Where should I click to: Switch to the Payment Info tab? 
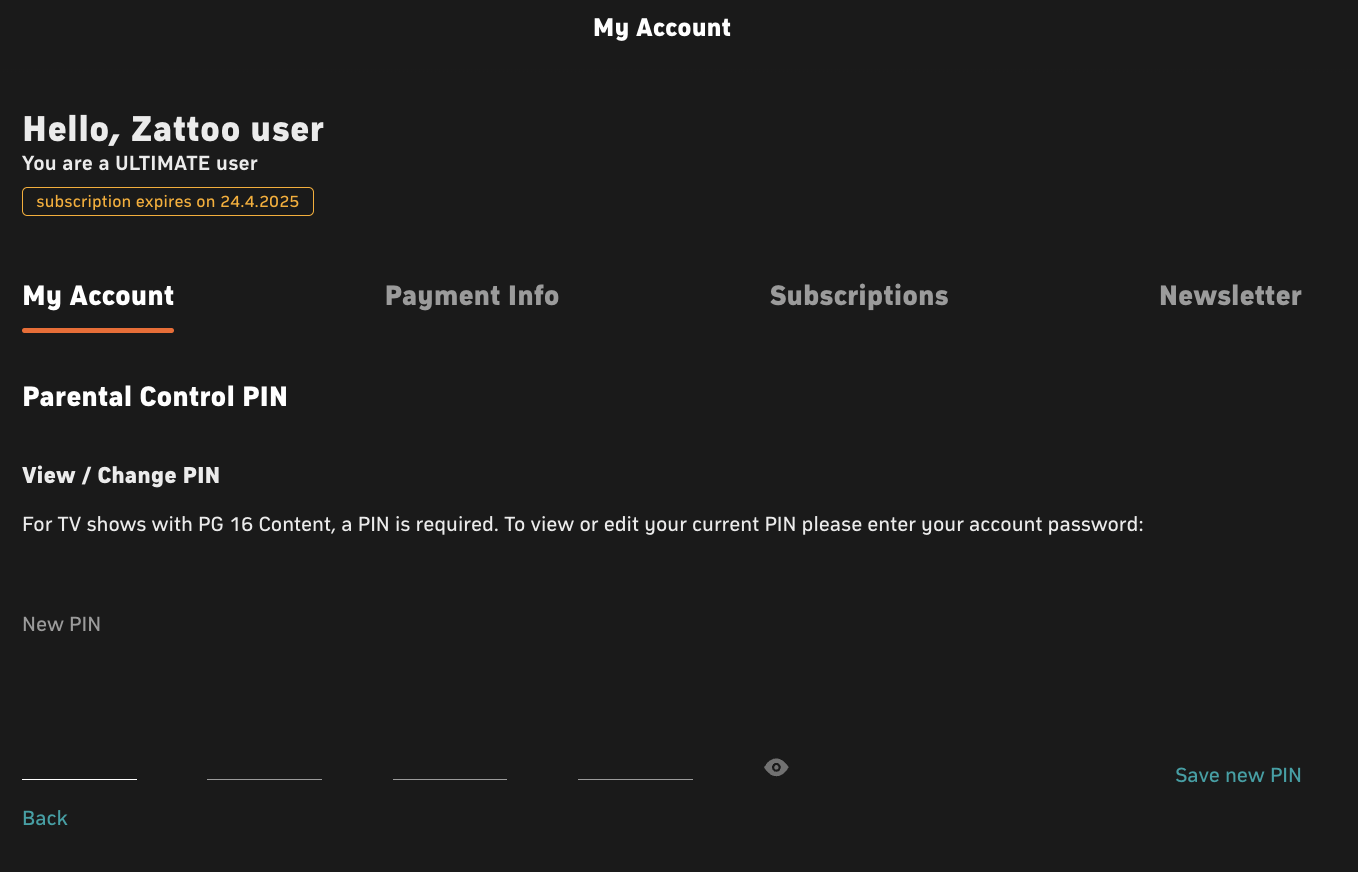click(x=472, y=296)
